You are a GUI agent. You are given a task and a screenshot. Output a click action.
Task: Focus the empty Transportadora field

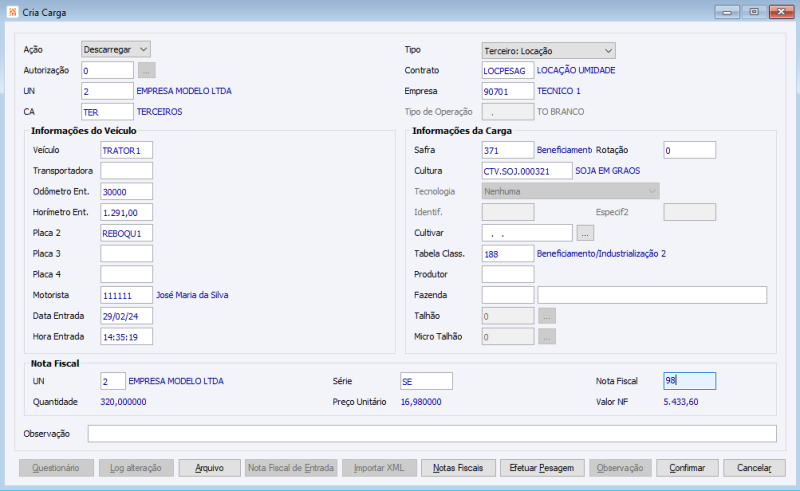(126, 171)
